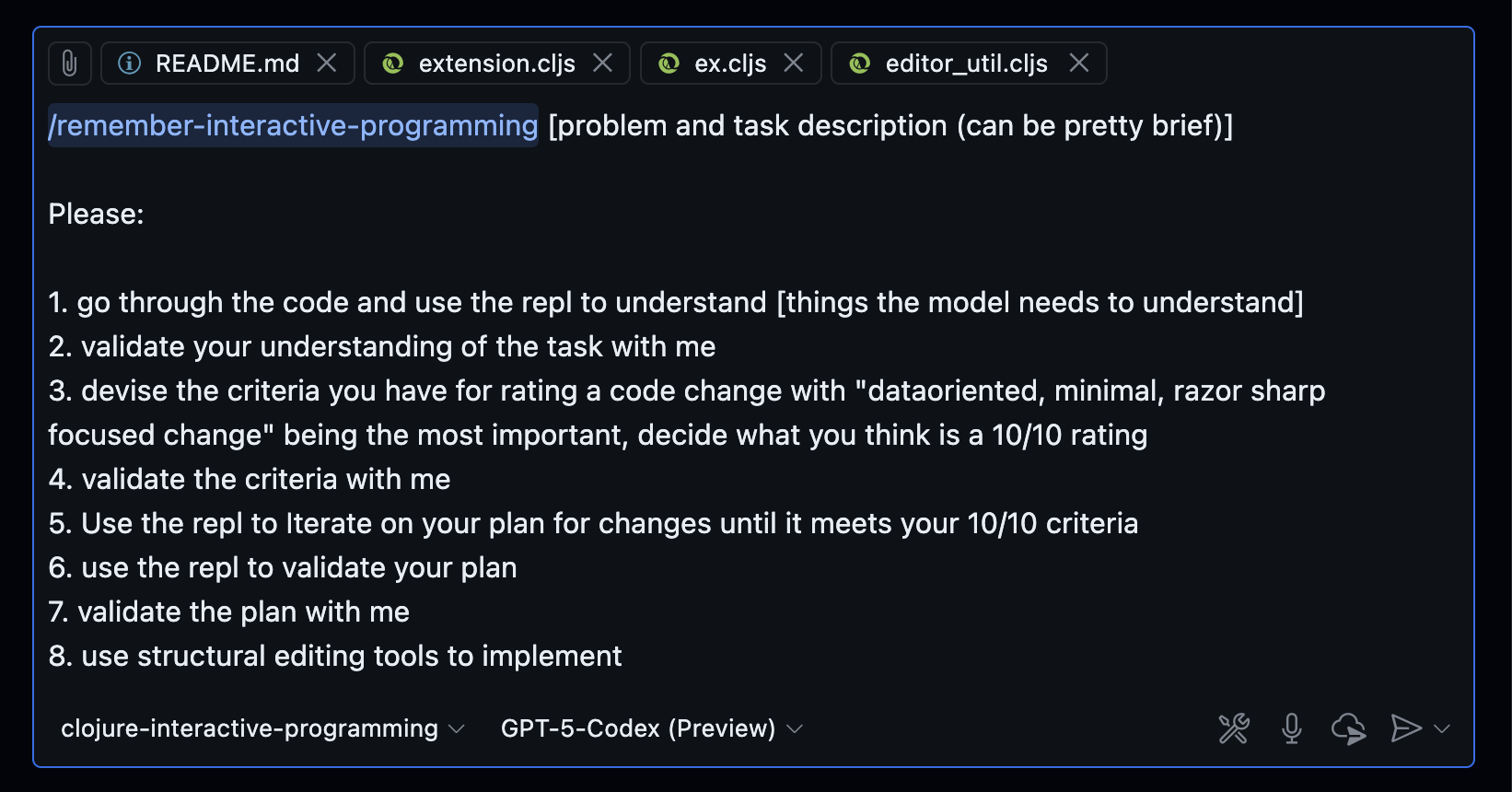Toggle voice dictation with the microphone
Viewport: 1512px width, 792px height.
click(1291, 728)
